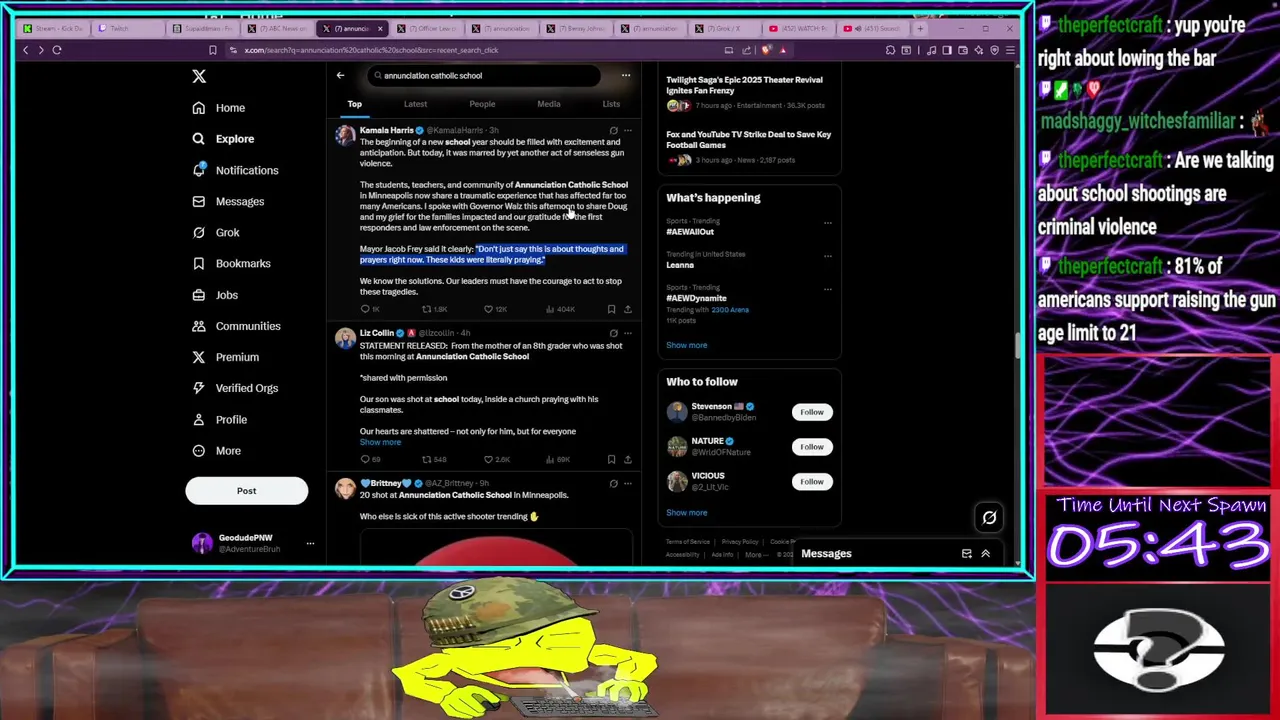Bookmark the Liz Collin post
The height and width of the screenshot is (720, 1280).
pyautogui.click(x=611, y=459)
